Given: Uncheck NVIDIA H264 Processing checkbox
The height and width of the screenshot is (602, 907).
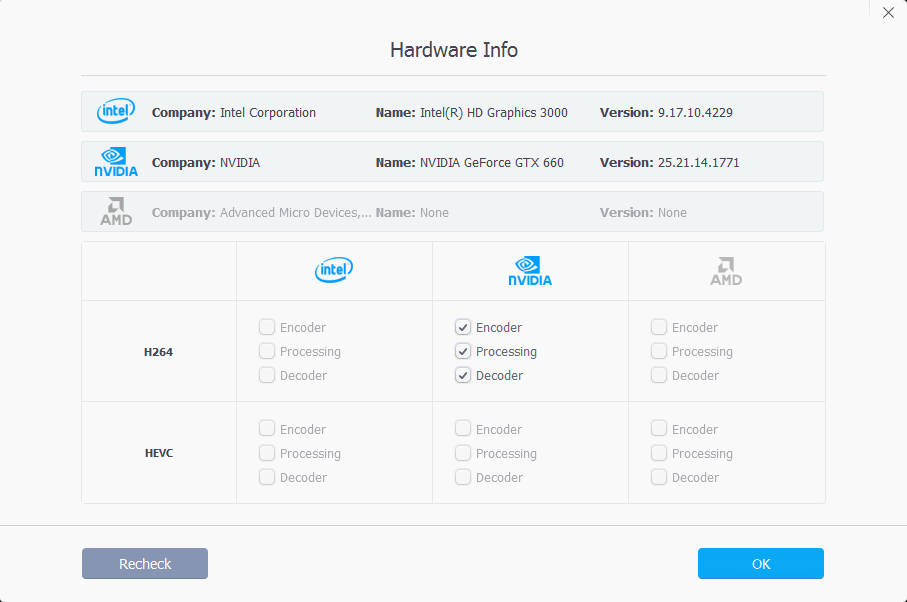Looking at the screenshot, I should [x=463, y=351].
